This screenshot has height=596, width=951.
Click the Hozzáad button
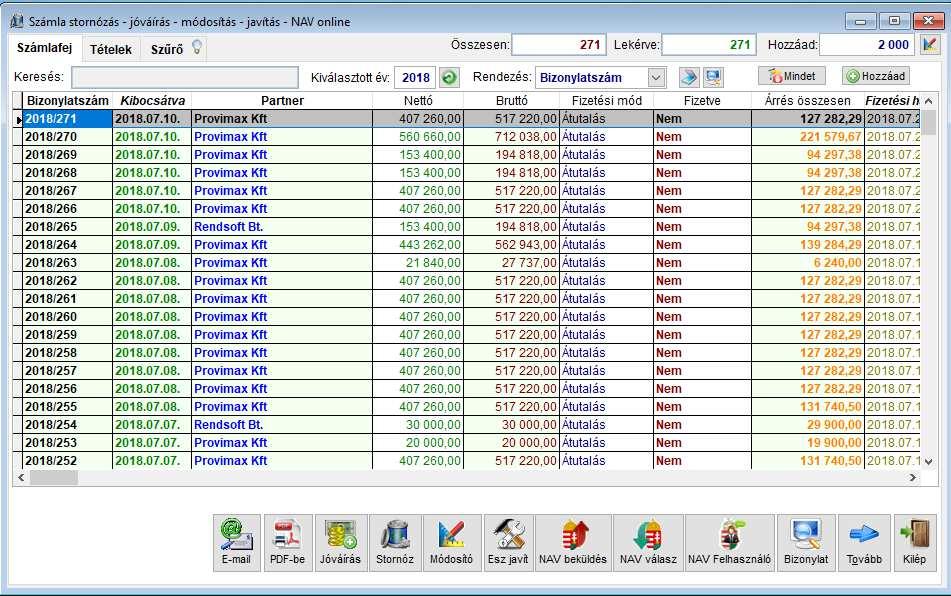[876, 76]
